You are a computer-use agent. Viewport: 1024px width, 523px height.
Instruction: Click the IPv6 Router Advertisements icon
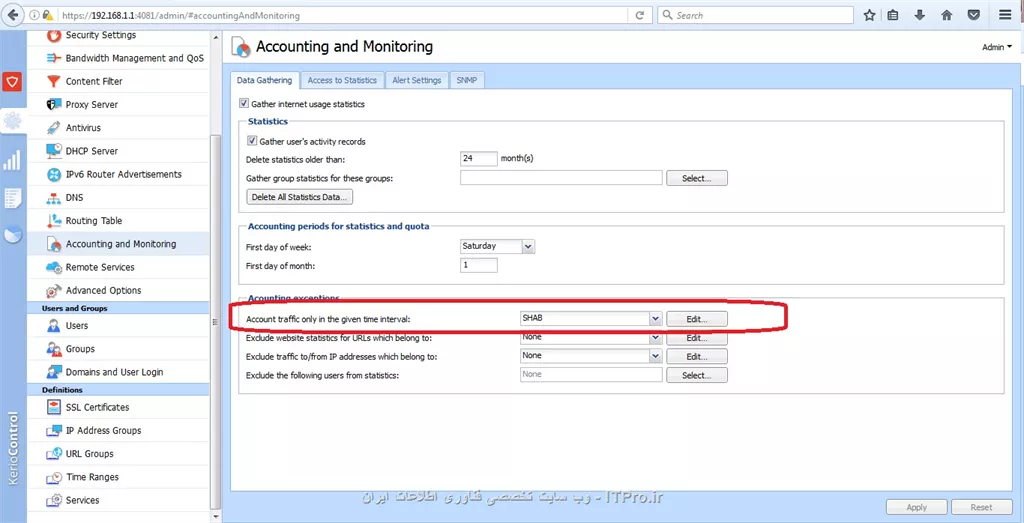tap(54, 174)
